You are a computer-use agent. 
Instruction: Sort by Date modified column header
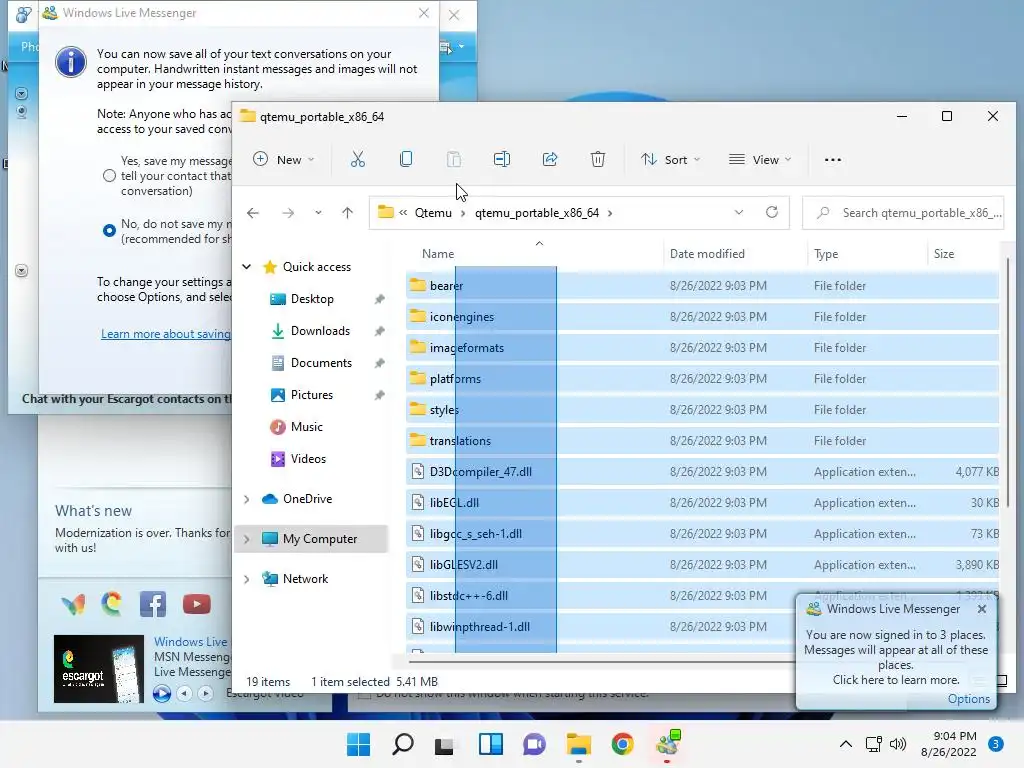click(x=707, y=253)
